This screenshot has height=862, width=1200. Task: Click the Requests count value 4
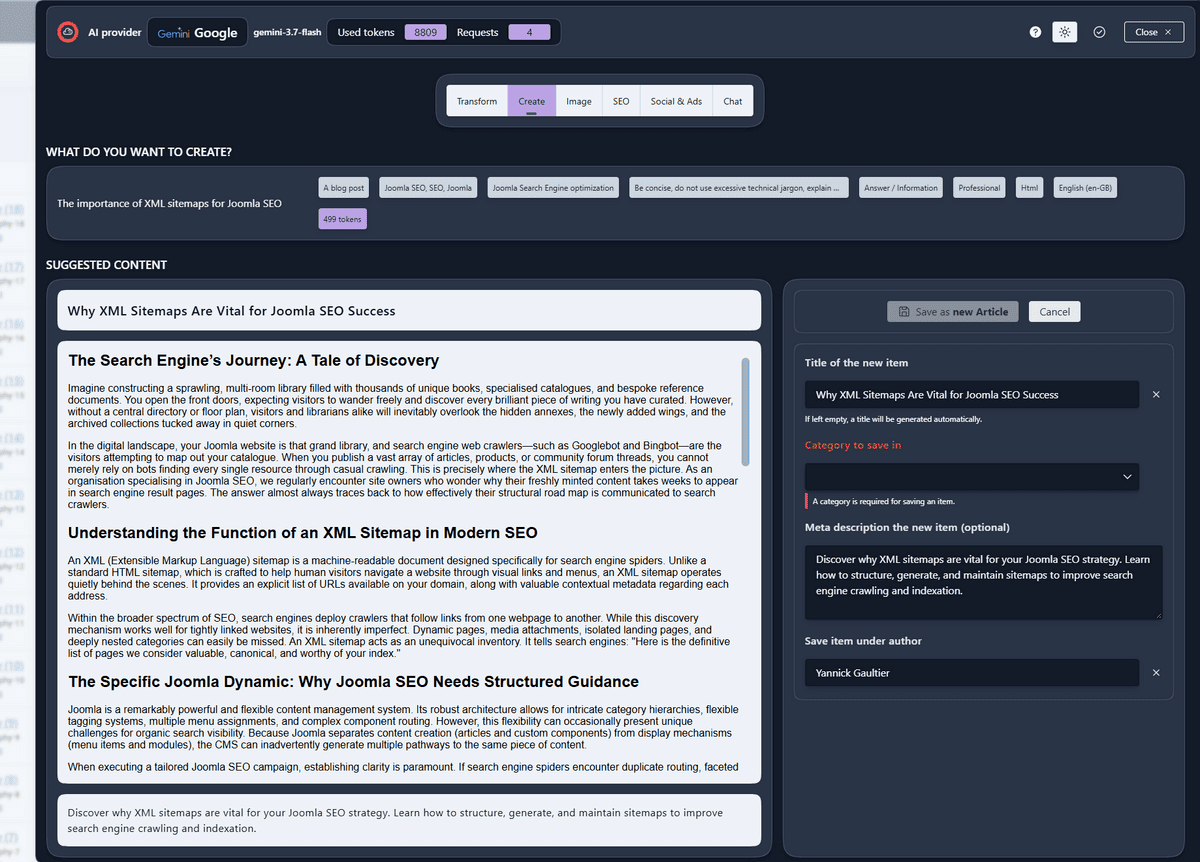(529, 32)
